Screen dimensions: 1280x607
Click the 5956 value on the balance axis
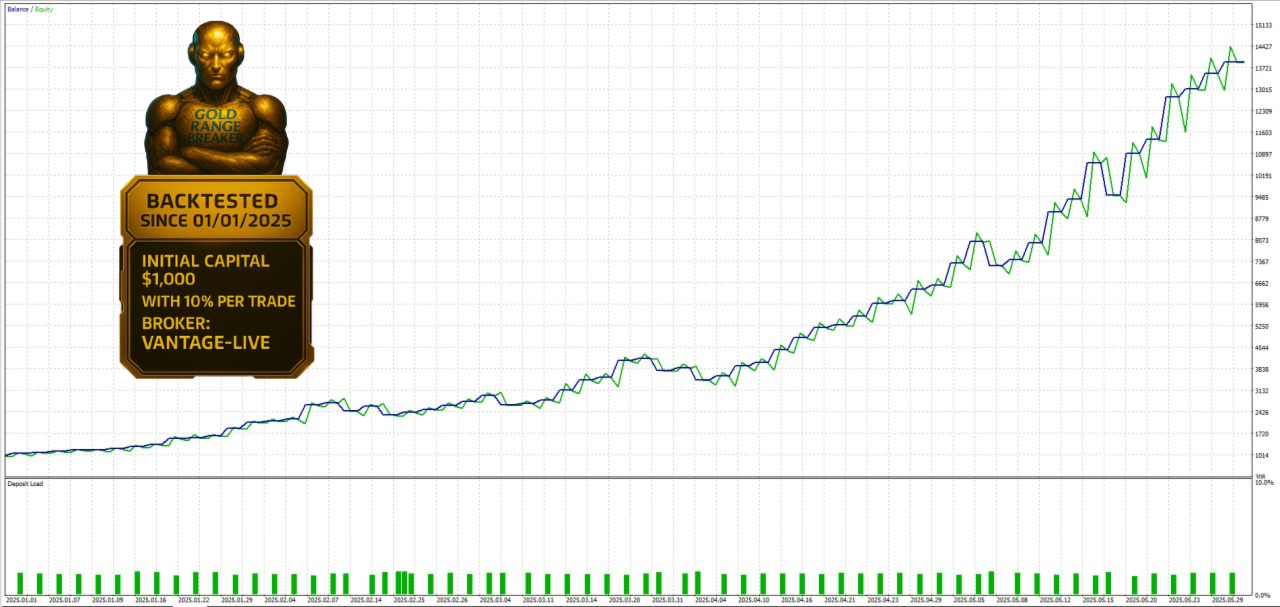[1262, 305]
